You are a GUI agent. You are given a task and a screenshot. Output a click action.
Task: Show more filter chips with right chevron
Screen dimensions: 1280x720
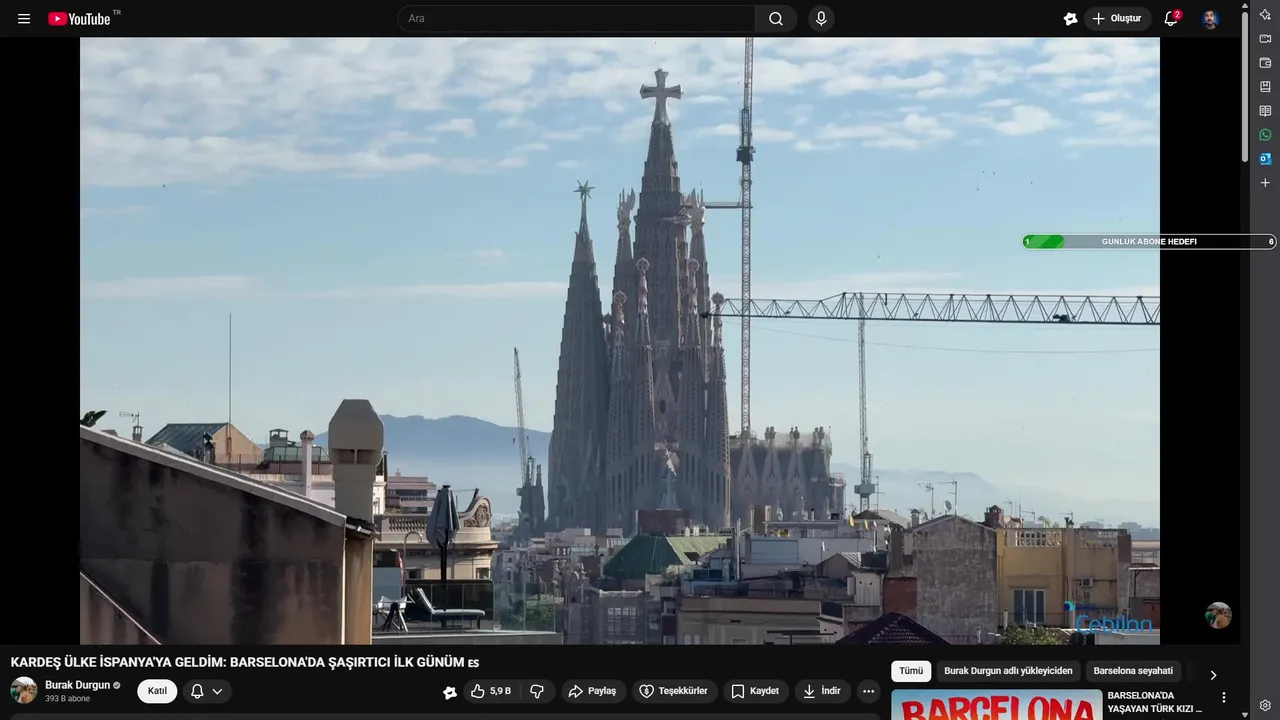pos(1213,675)
